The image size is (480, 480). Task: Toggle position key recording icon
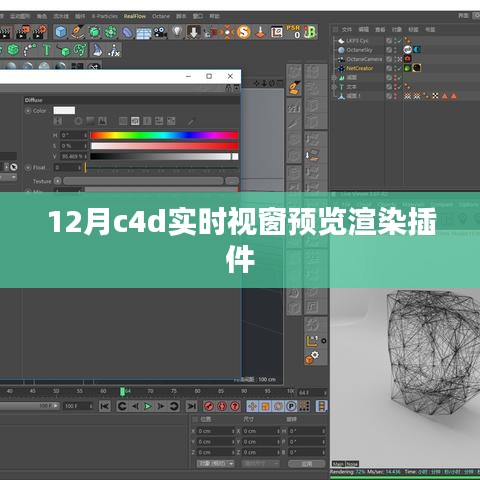click(x=252, y=406)
